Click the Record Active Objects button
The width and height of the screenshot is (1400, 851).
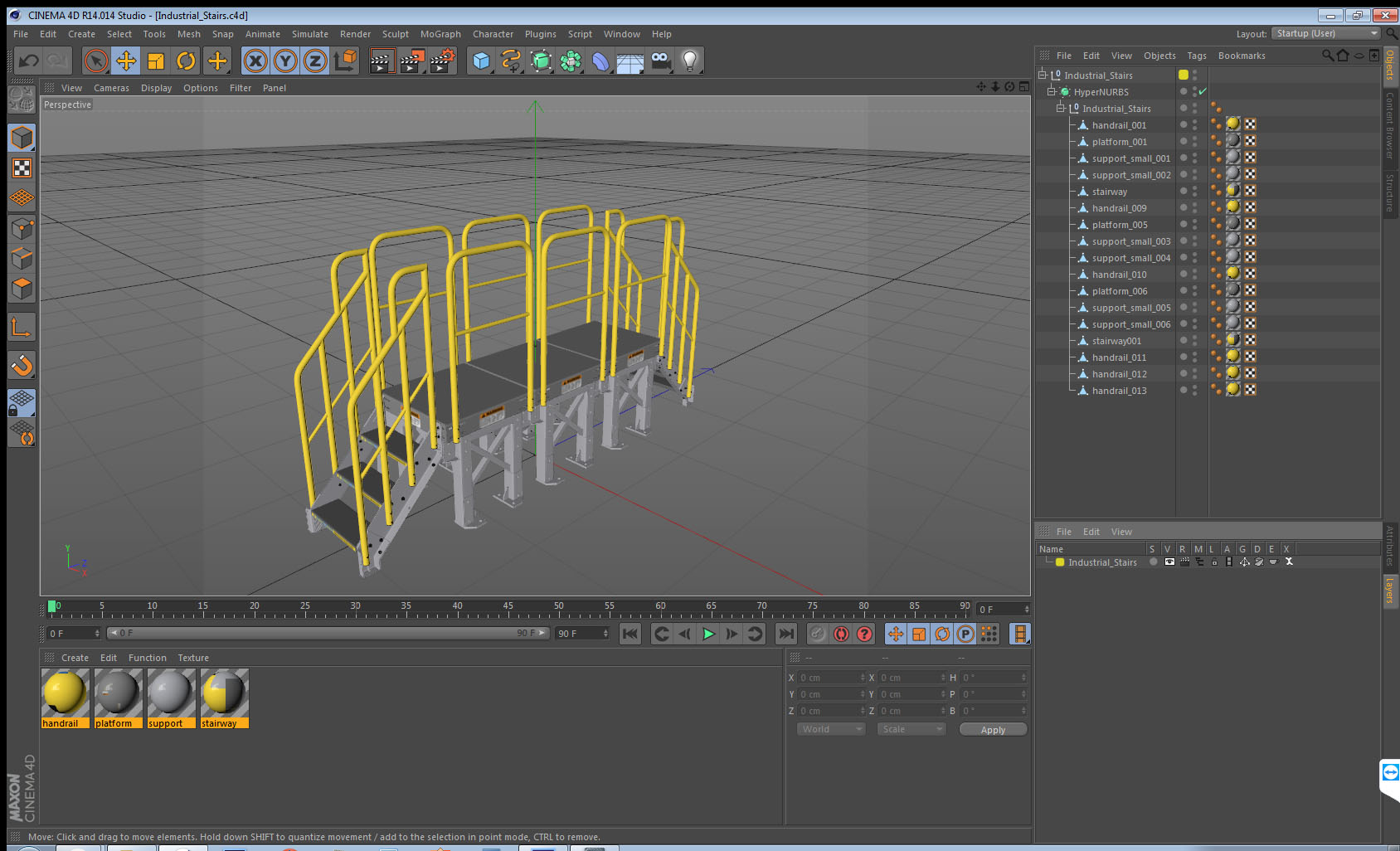(818, 634)
